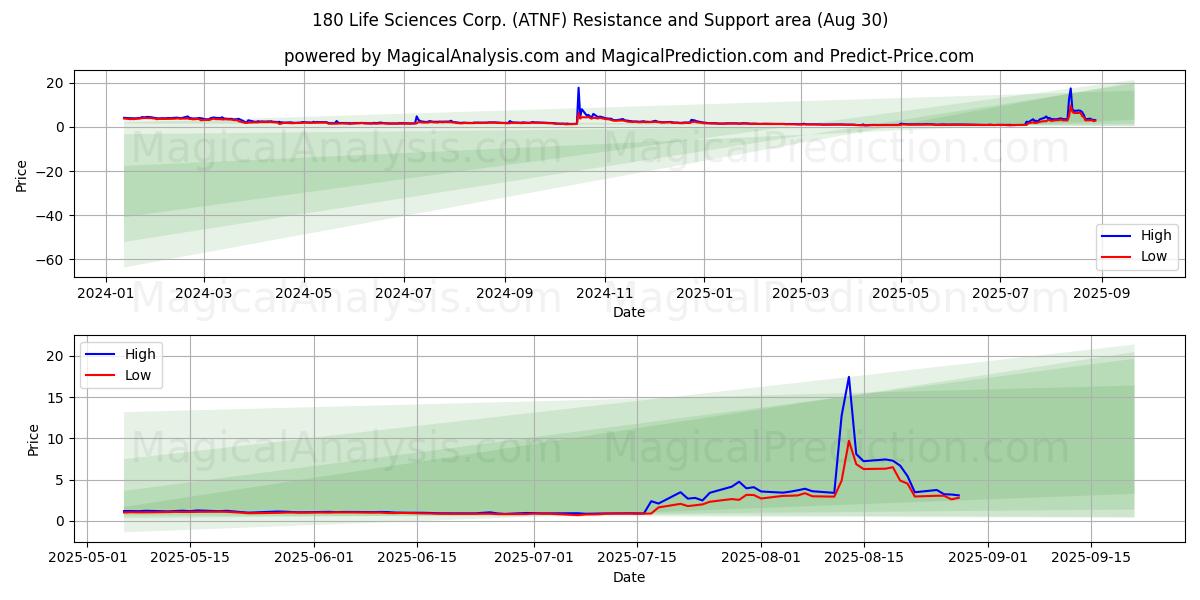Click the 2025-09-15 tick label
Screen dimensions: 1200x600
(x=1090, y=559)
